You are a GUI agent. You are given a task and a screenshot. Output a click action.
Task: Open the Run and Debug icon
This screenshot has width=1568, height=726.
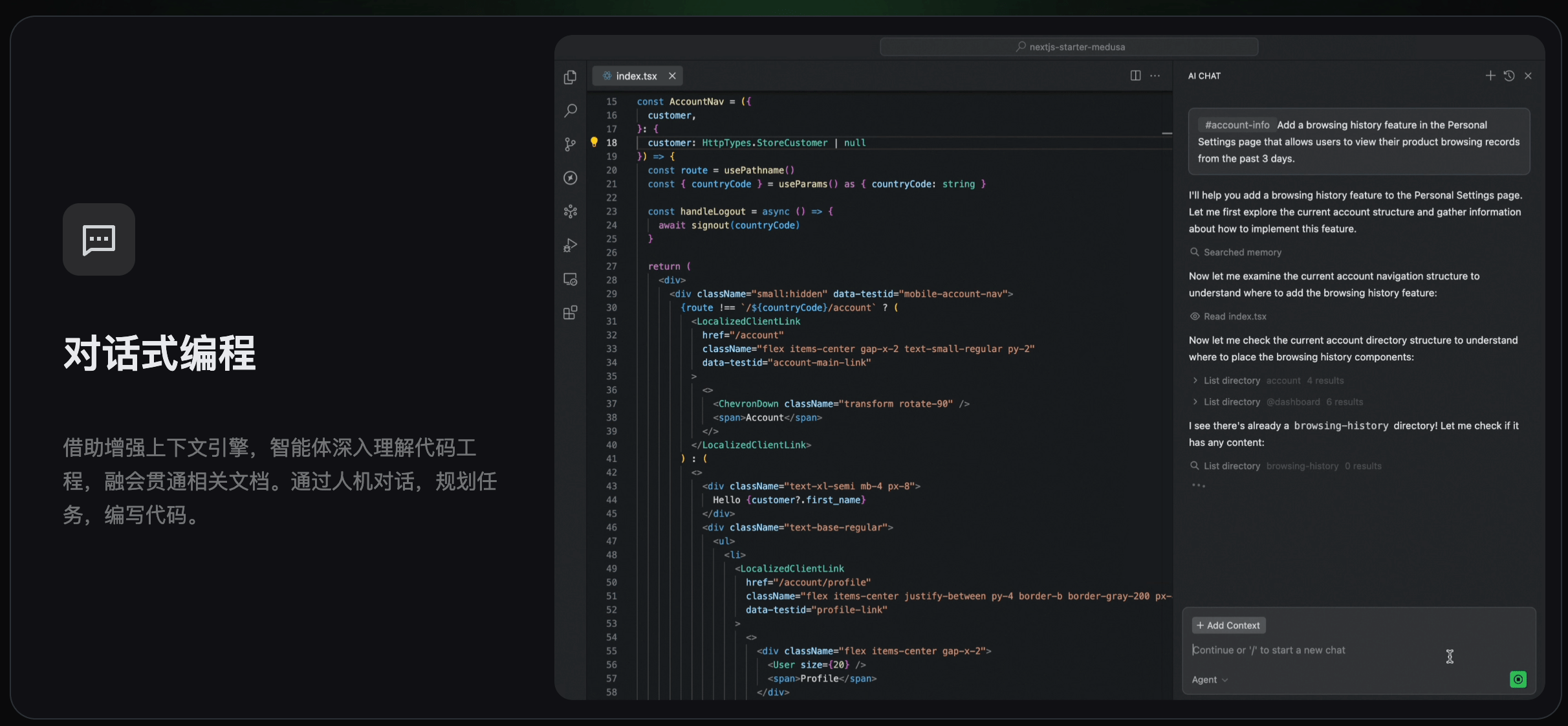click(x=570, y=245)
